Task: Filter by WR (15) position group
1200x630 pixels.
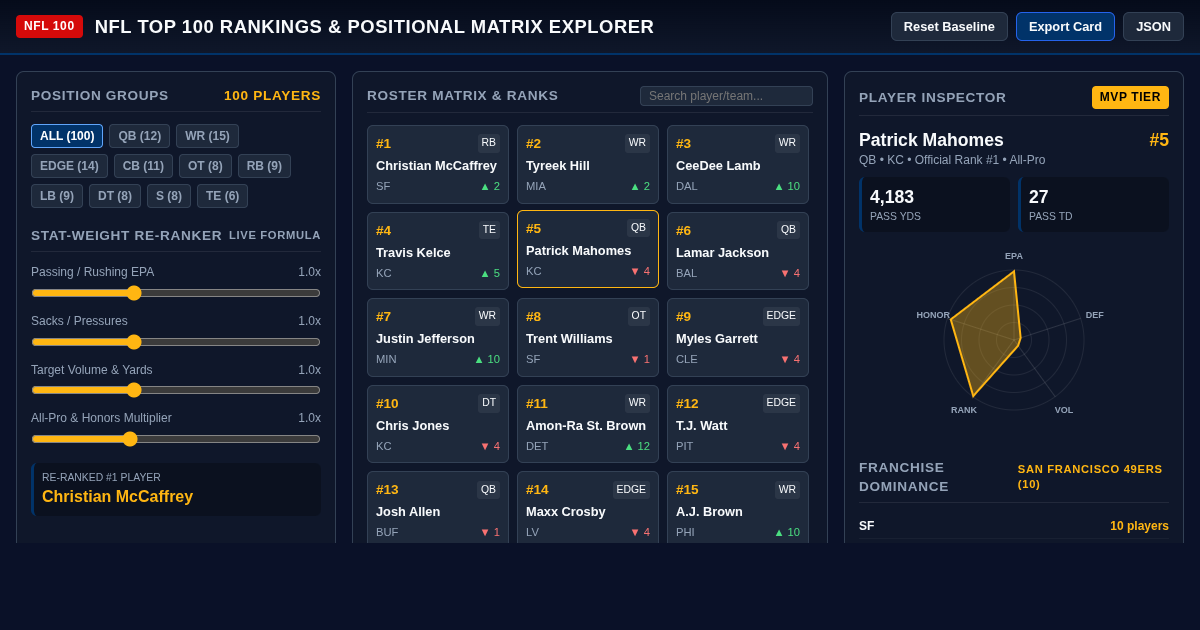Action: [207, 136]
